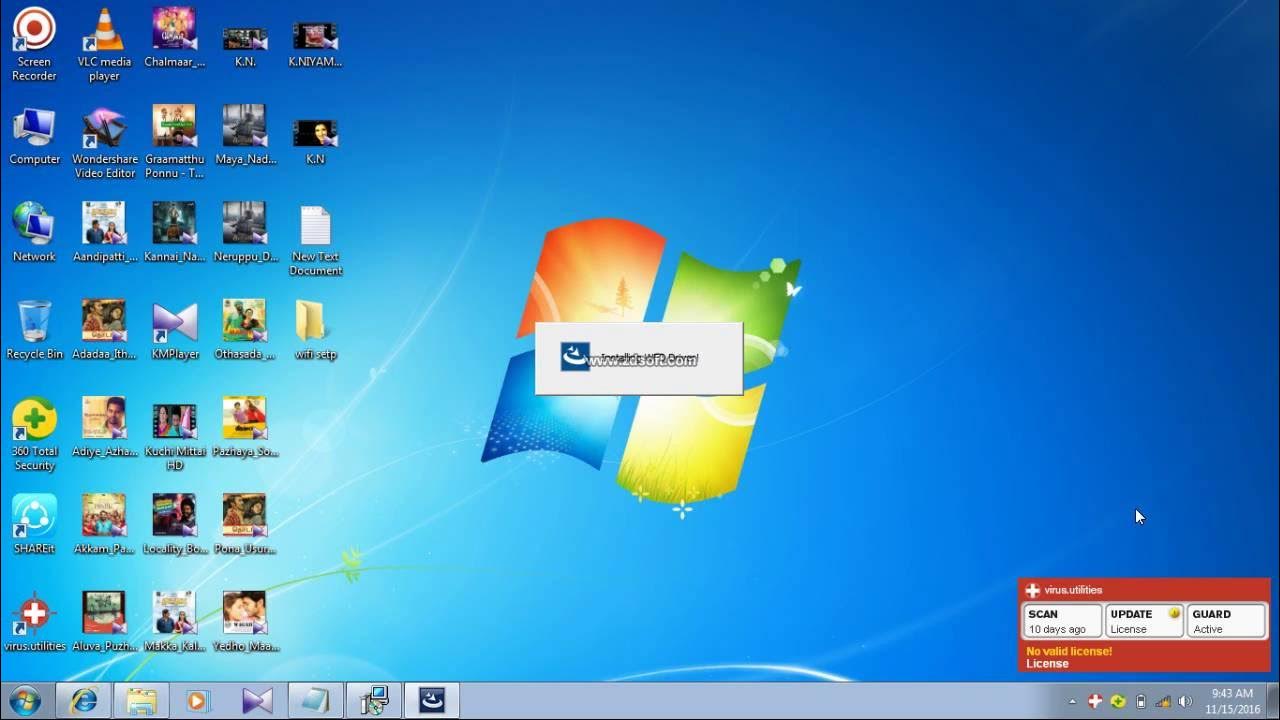1280x720 pixels.
Task: Select the Maya_Nad video file
Action: click(x=245, y=136)
